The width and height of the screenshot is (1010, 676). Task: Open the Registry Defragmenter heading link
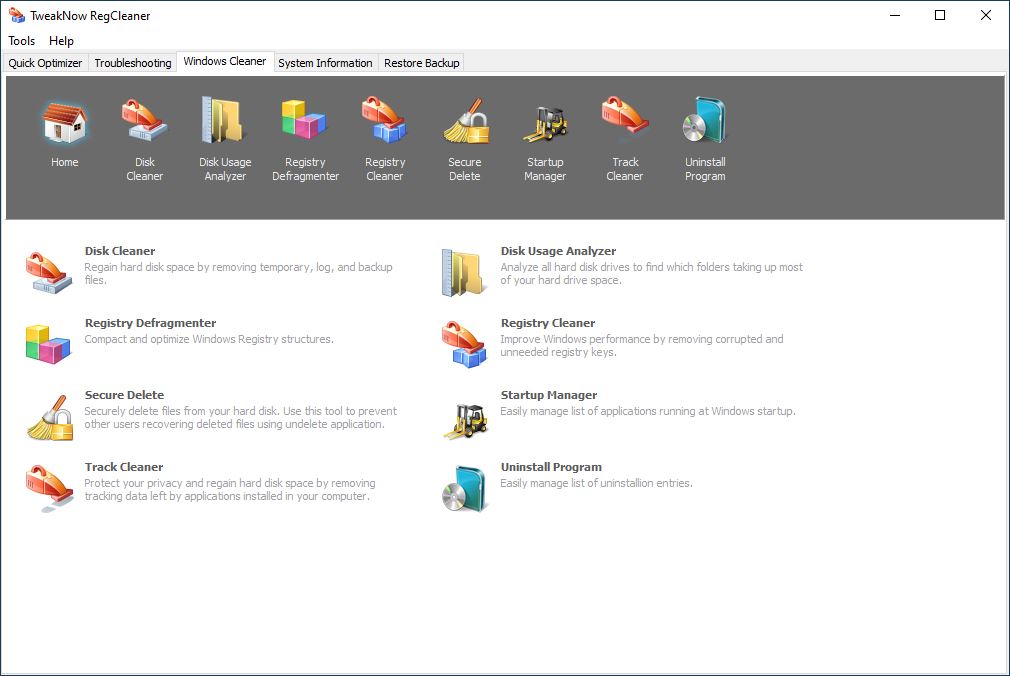pos(150,324)
